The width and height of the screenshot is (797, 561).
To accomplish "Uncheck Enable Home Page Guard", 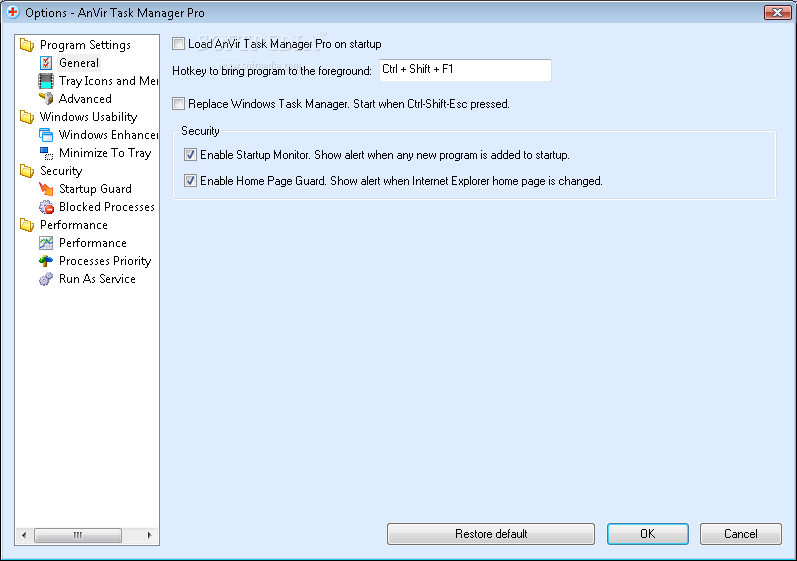I will tap(191, 180).
